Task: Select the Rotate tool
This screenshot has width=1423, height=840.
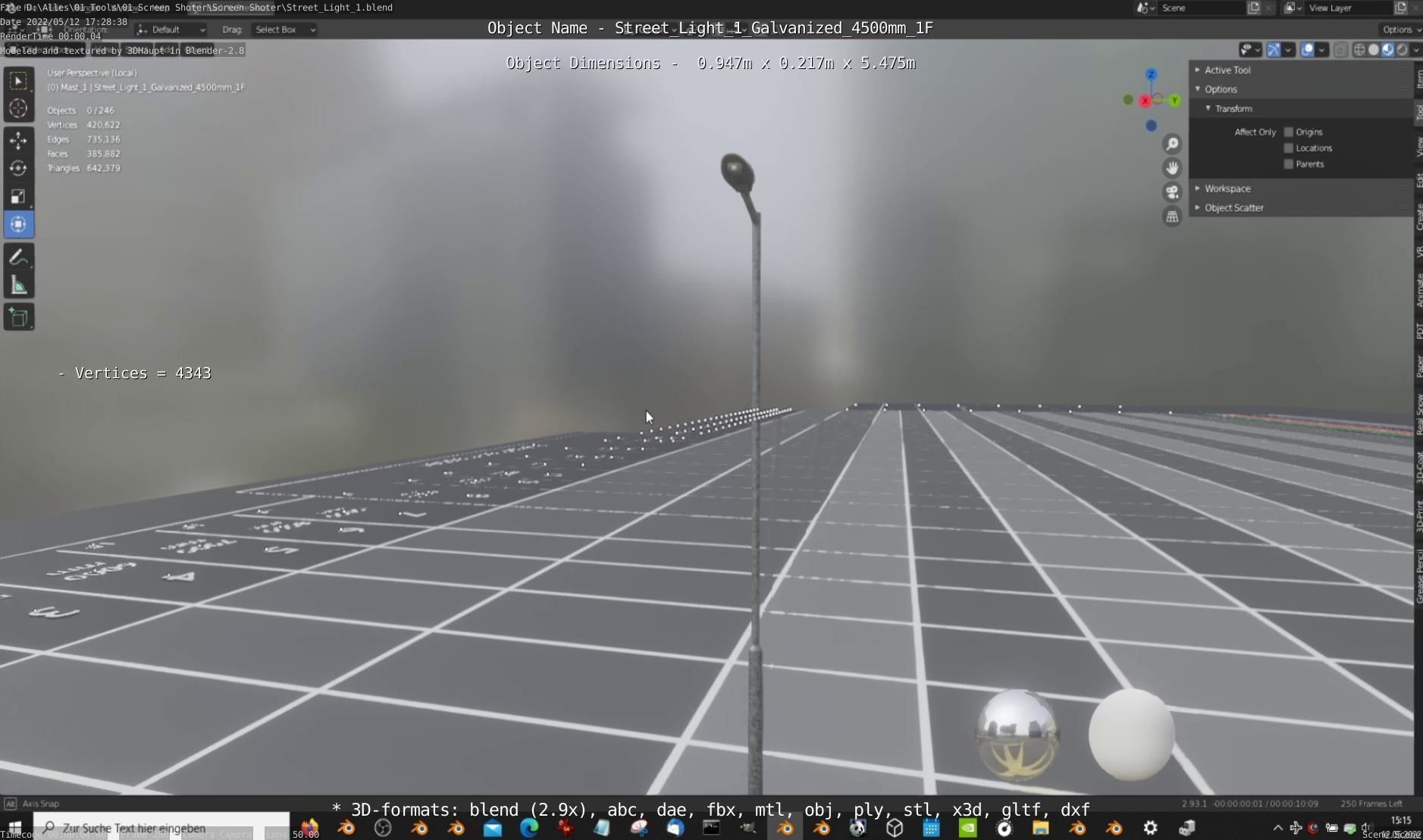Action: tap(18, 168)
